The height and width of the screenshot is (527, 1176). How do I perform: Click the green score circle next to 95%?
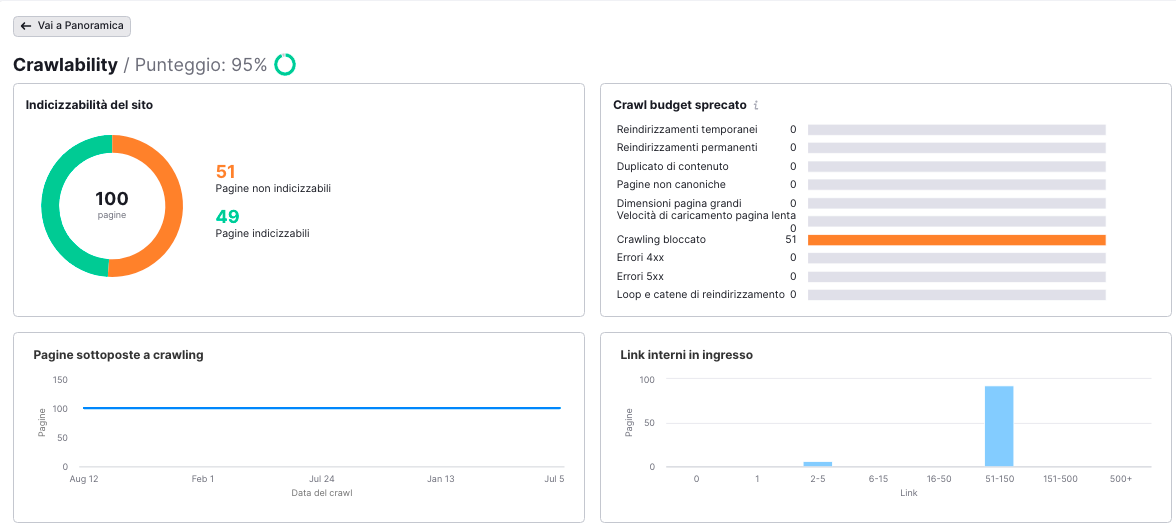pos(285,65)
